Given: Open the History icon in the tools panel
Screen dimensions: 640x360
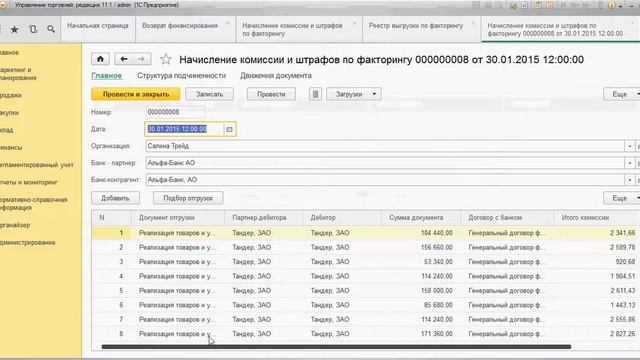Looking at the screenshot, I should coord(33,29).
